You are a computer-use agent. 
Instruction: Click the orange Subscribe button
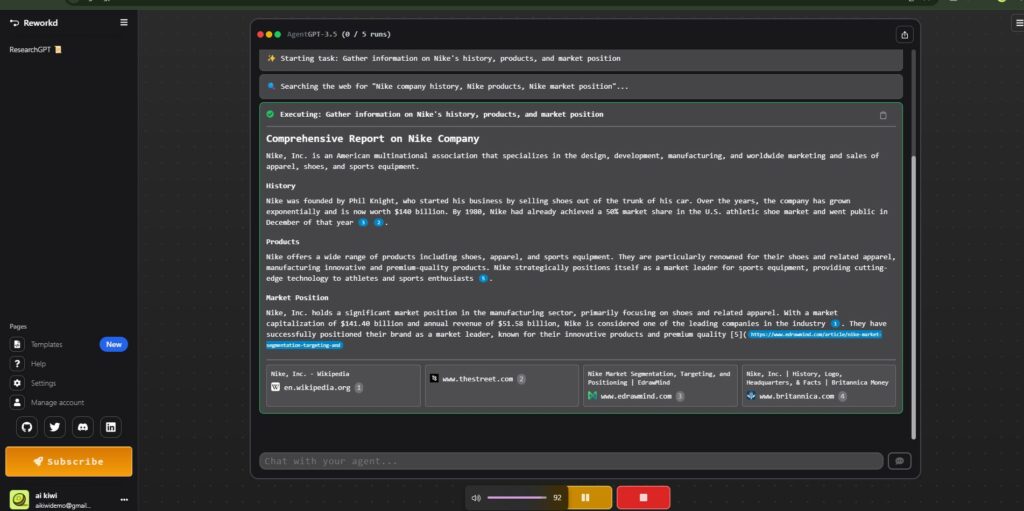69,461
